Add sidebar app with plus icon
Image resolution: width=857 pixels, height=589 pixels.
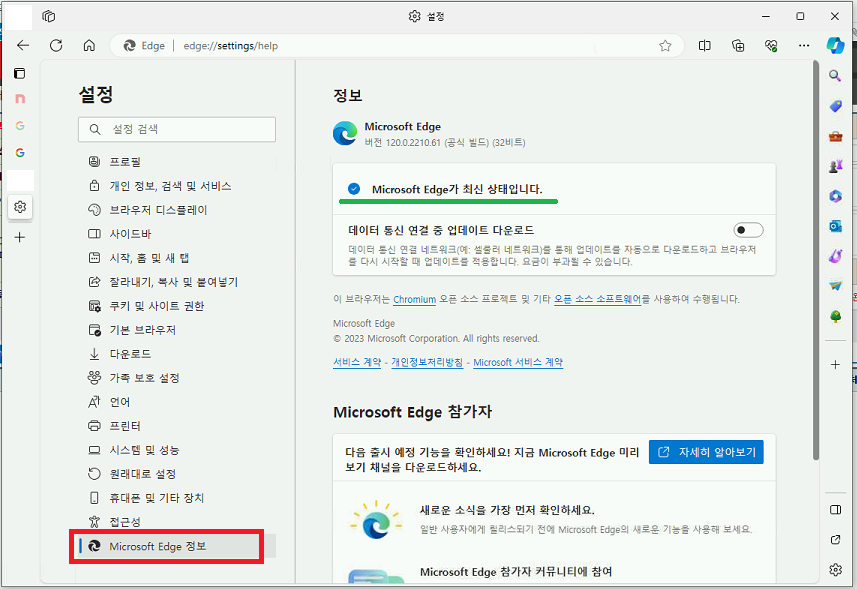click(835, 364)
